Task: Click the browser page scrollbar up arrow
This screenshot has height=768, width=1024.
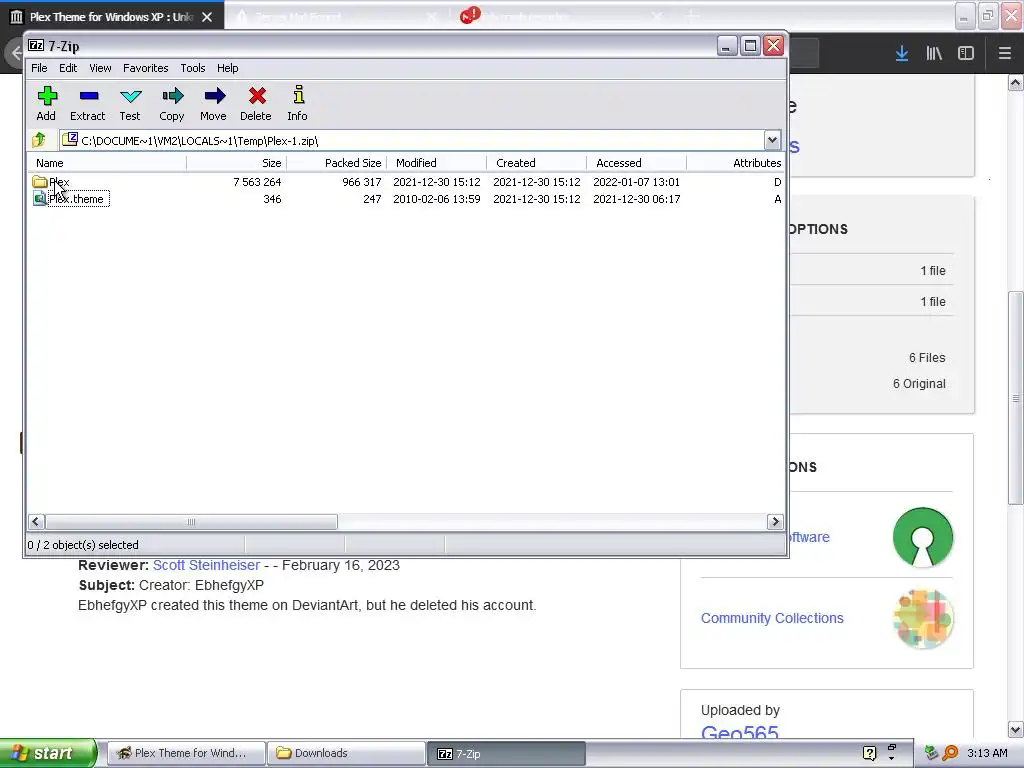Action: click(x=1016, y=82)
